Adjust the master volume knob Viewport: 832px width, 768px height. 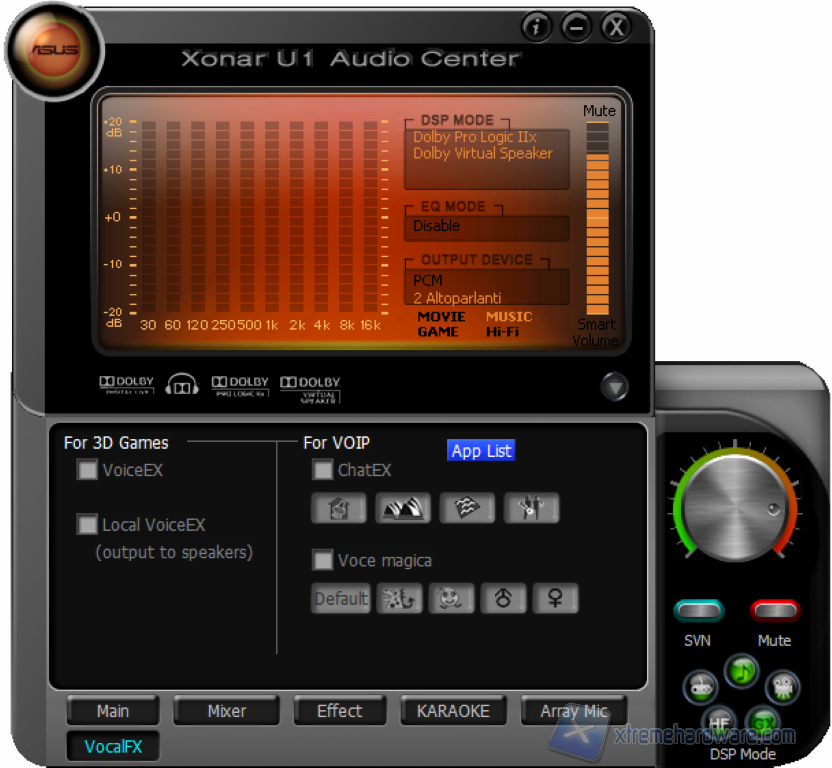click(734, 505)
